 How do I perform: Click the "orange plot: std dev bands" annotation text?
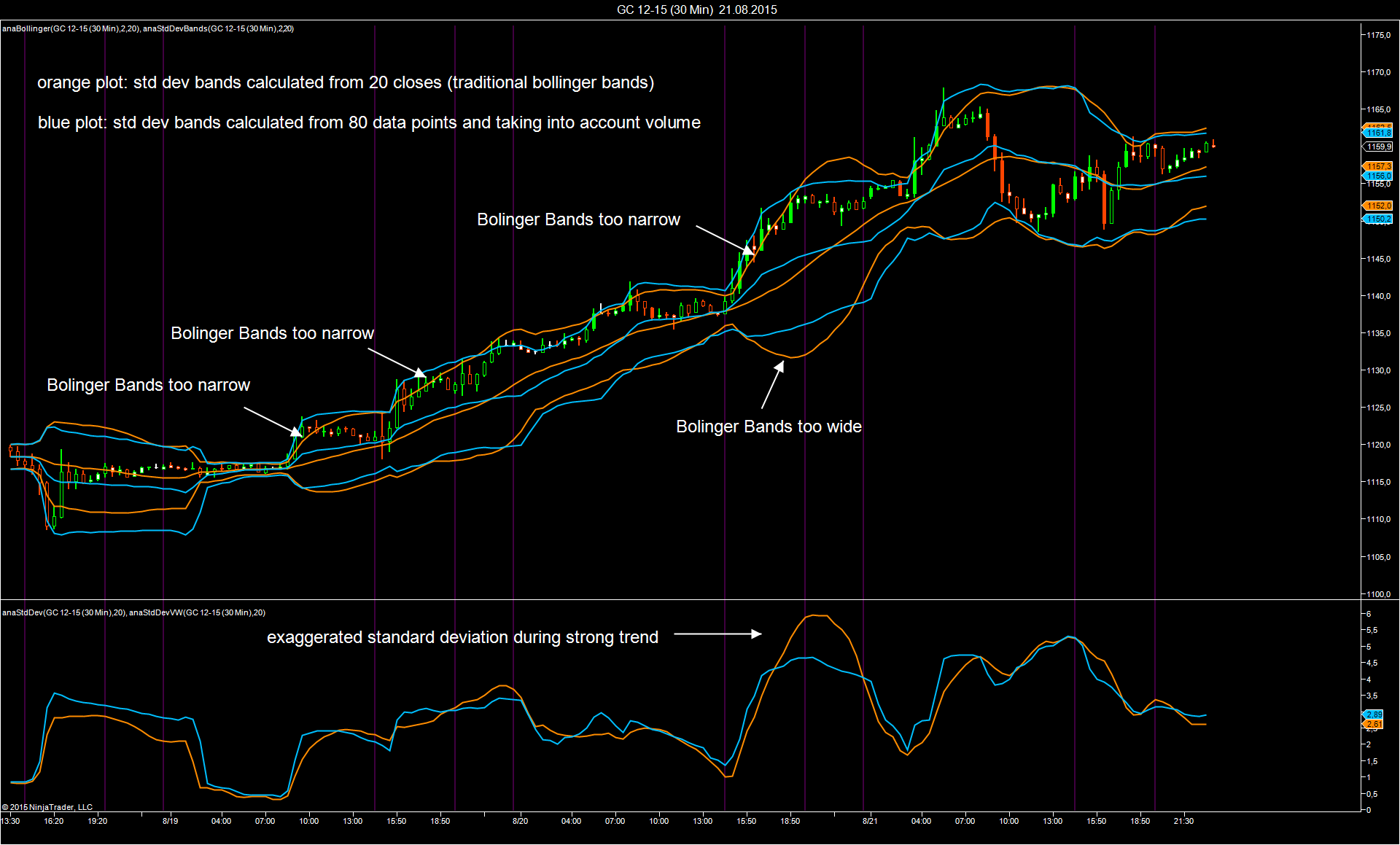[346, 82]
